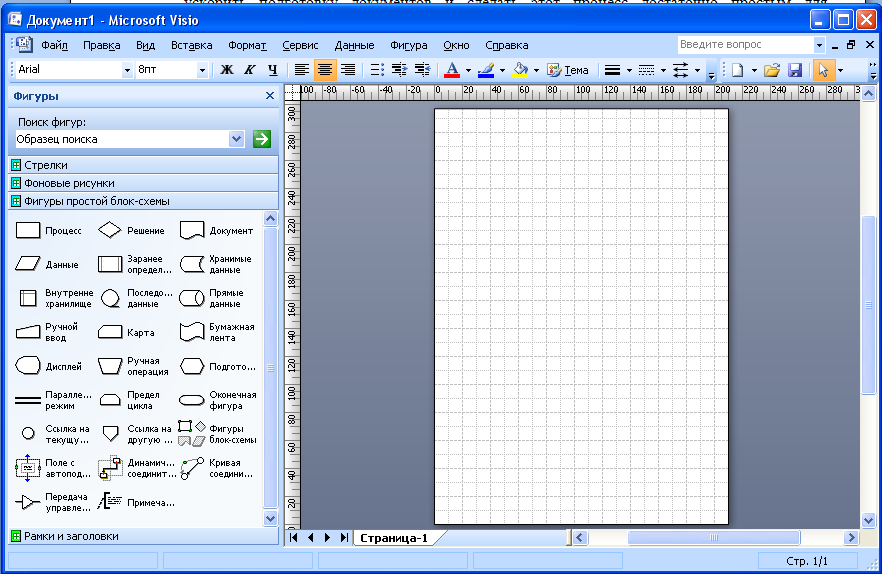Toggle bold Ж formatting
882x574 pixels.
227,70
